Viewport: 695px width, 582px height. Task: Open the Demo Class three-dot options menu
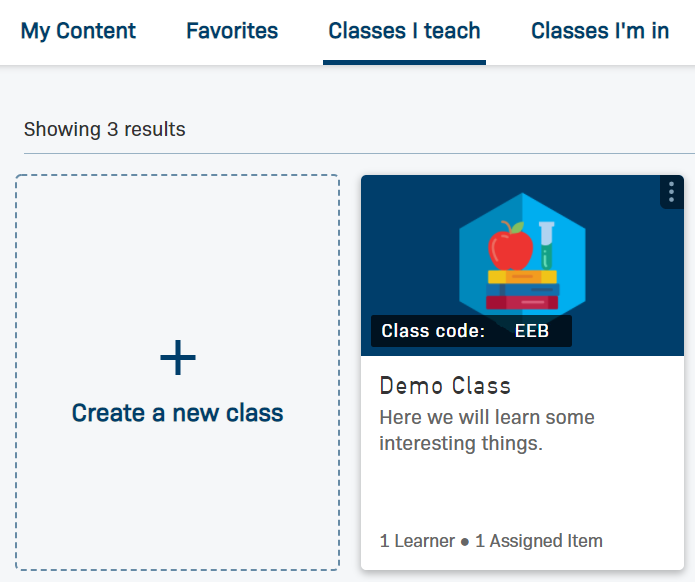[x=671, y=191]
